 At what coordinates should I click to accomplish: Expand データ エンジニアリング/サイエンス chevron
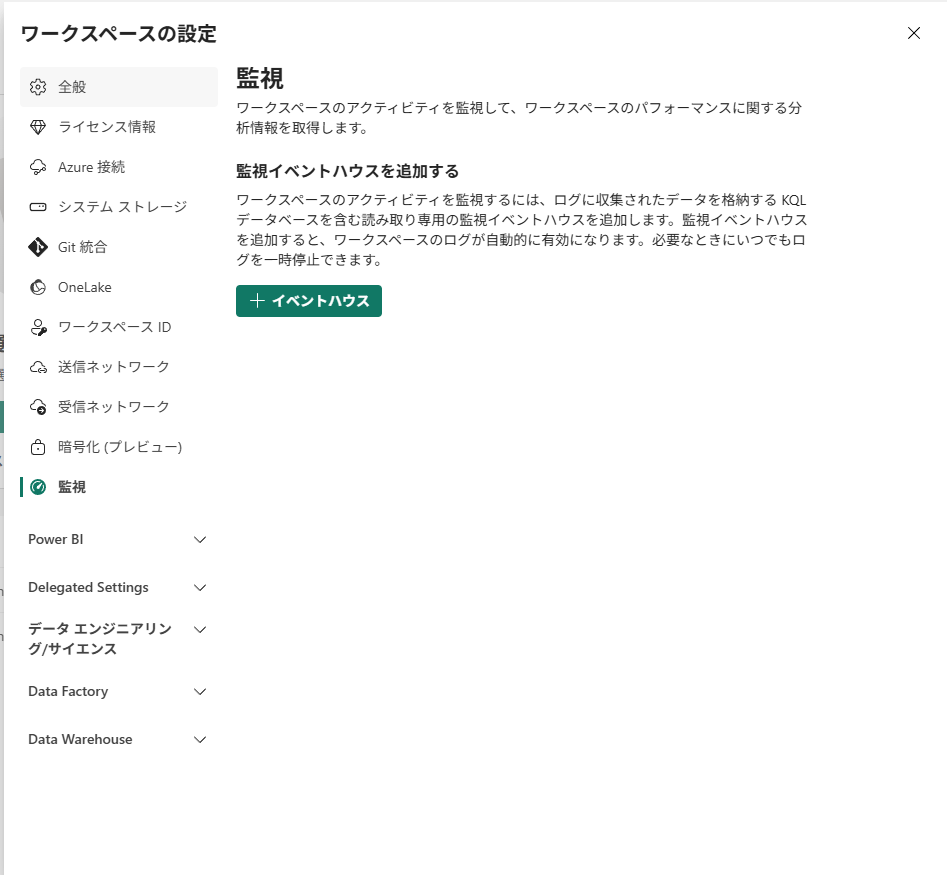(200, 630)
